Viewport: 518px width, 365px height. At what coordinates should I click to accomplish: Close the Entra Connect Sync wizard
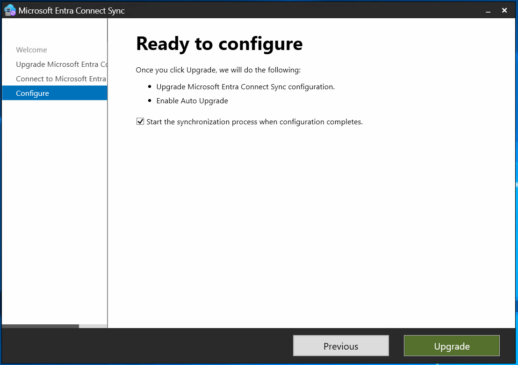[x=504, y=11]
